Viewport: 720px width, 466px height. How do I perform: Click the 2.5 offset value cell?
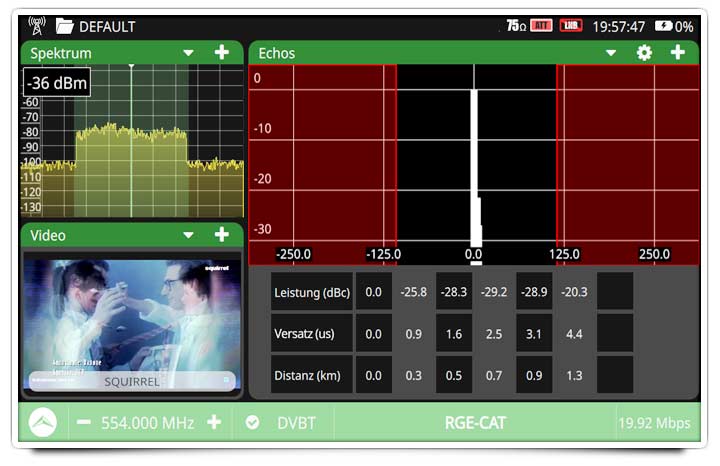pos(494,334)
